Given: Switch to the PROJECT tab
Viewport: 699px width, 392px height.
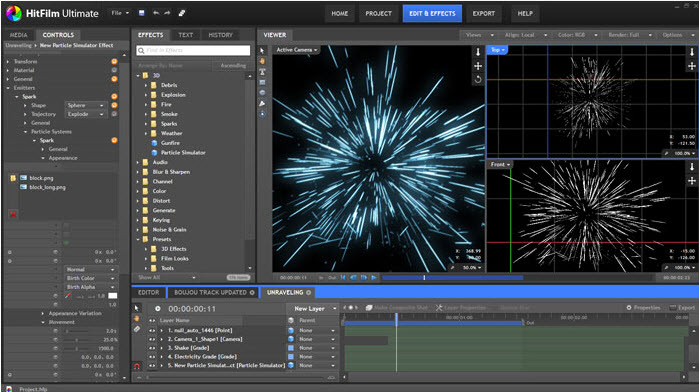Looking at the screenshot, I should click(x=378, y=13).
